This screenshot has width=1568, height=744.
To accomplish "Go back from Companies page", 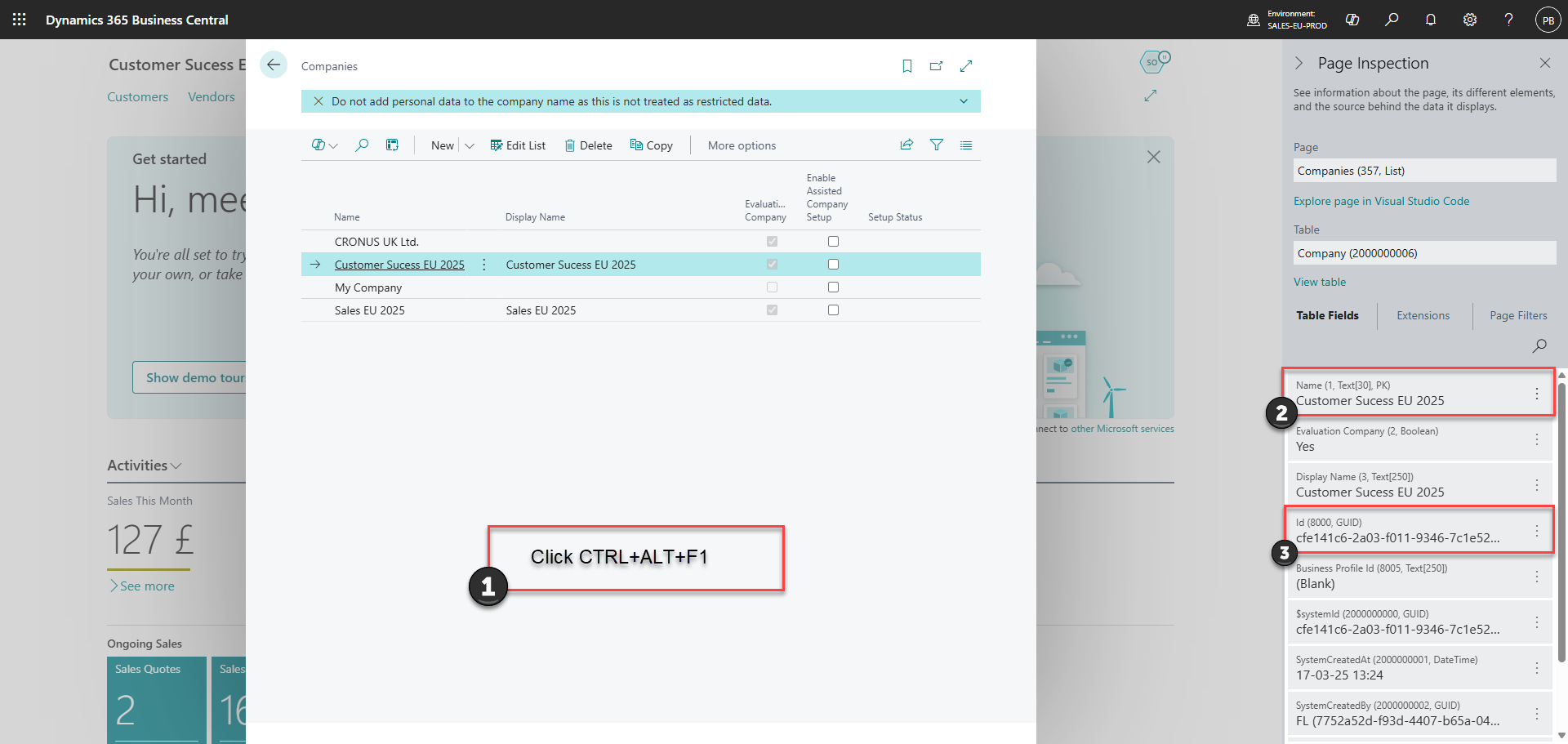I will point(274,65).
